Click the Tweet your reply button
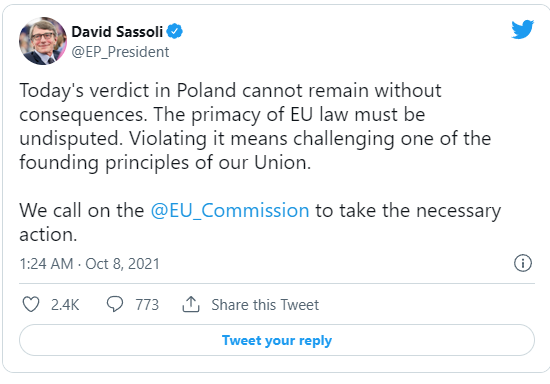 coord(277,340)
